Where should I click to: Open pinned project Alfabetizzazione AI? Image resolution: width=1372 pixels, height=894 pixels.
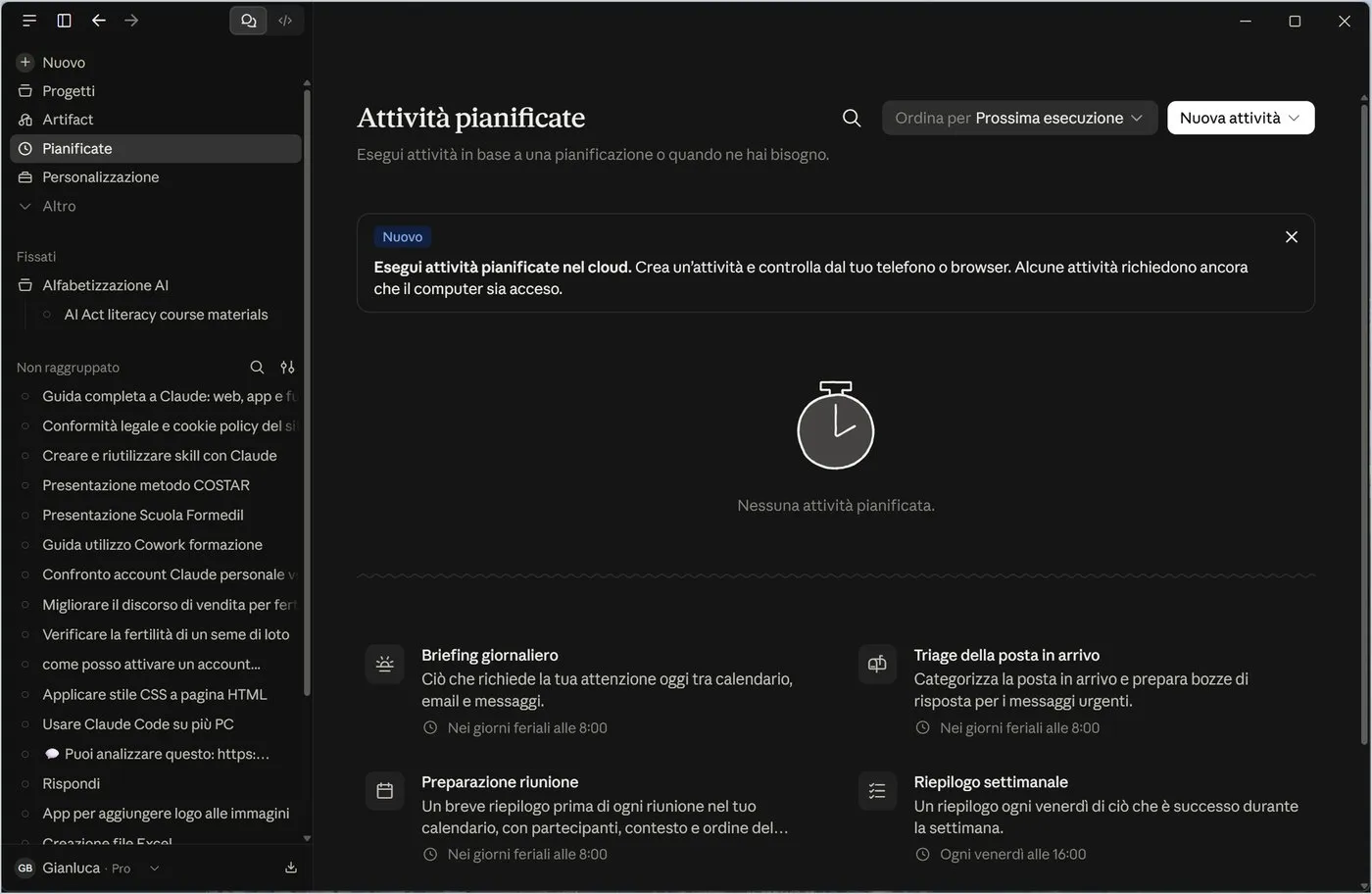click(x=156, y=285)
